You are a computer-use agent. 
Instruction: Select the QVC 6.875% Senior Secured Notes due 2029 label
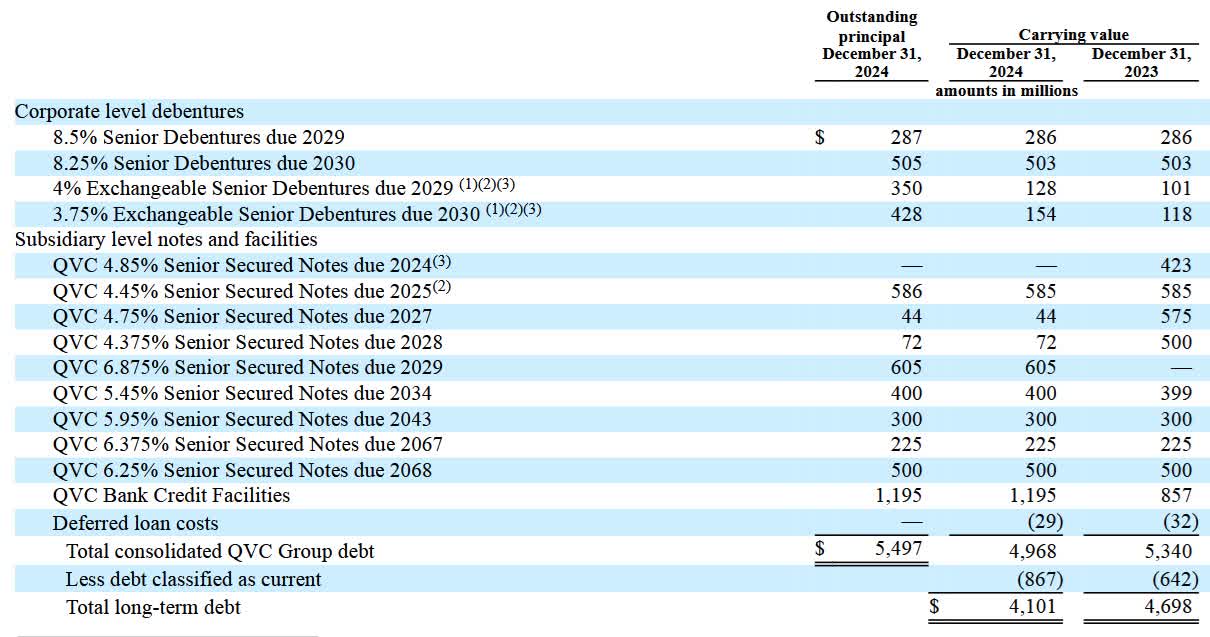click(248, 367)
